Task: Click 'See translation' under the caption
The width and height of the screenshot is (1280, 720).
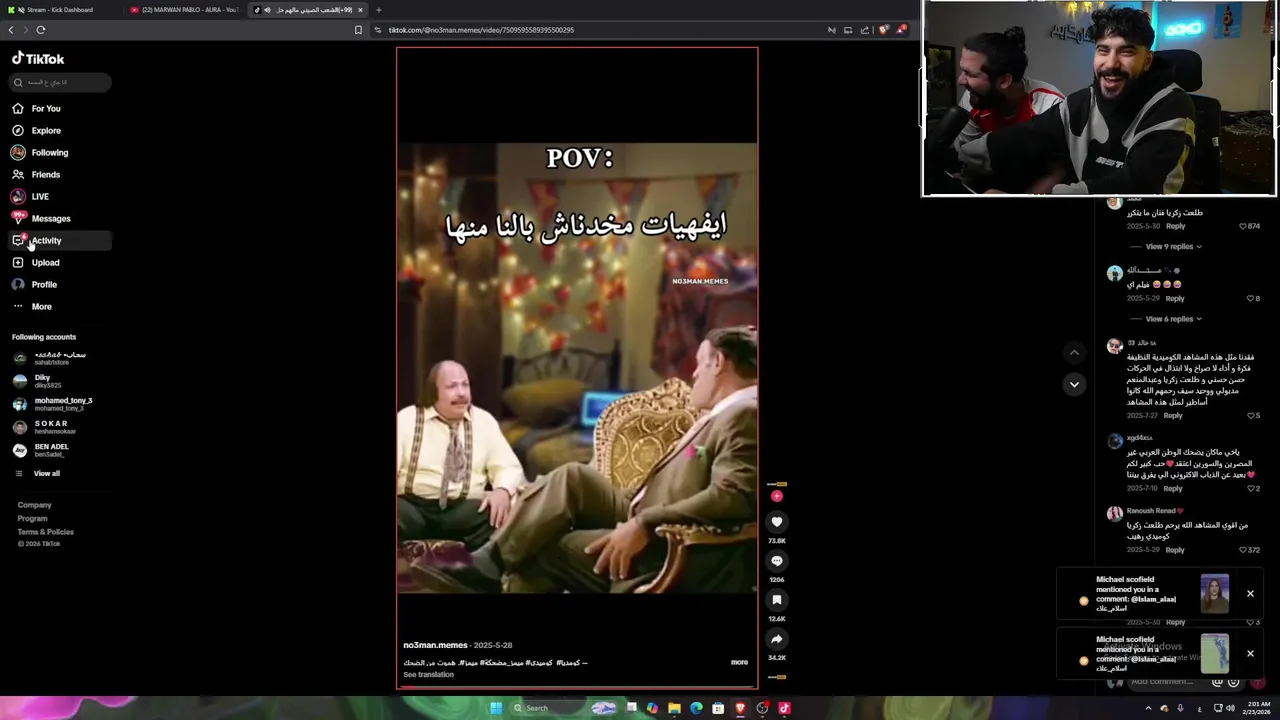Action: click(428, 675)
